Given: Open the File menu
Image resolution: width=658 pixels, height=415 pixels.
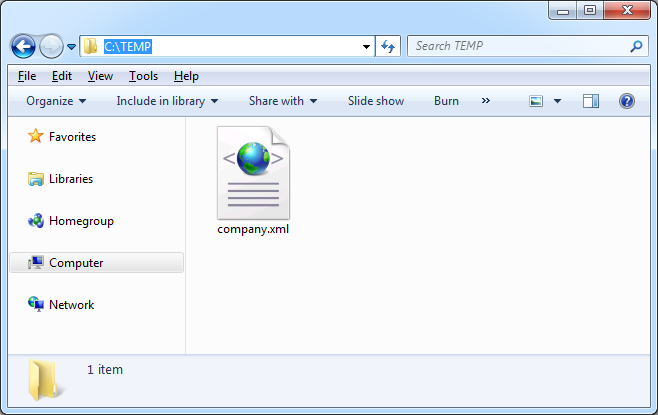Looking at the screenshot, I should click(x=27, y=76).
